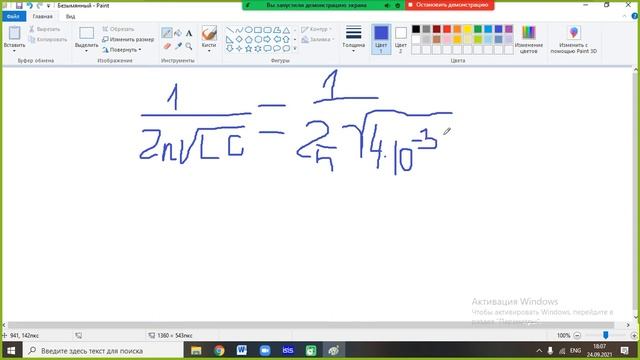Viewport: 640px width, 360px height.
Task: Click Изменить размер resize button
Action: tap(128, 40)
